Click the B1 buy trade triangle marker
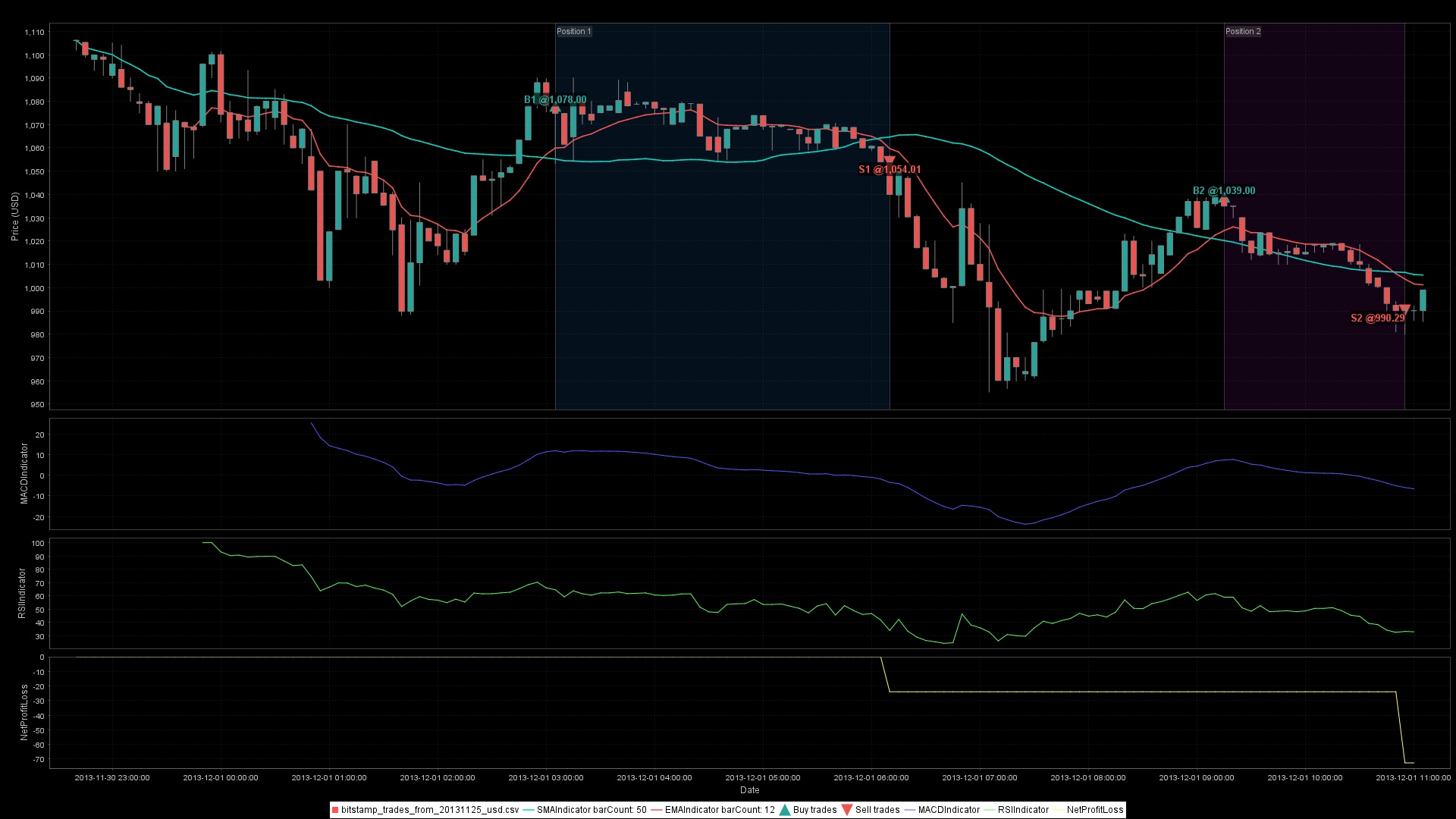 point(555,109)
